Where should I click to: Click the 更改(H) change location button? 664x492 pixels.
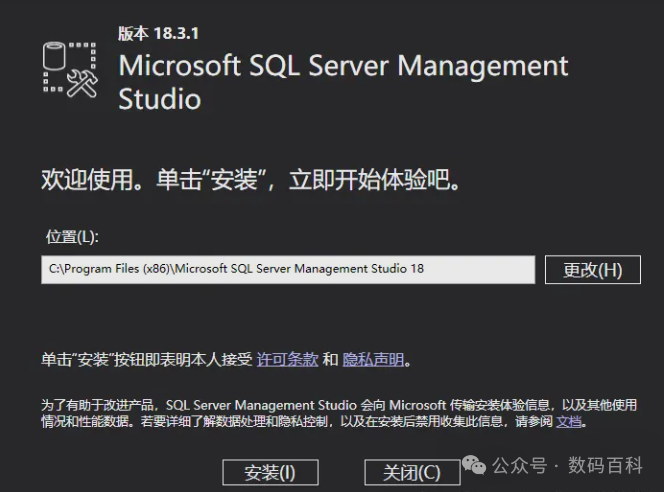tap(592, 270)
